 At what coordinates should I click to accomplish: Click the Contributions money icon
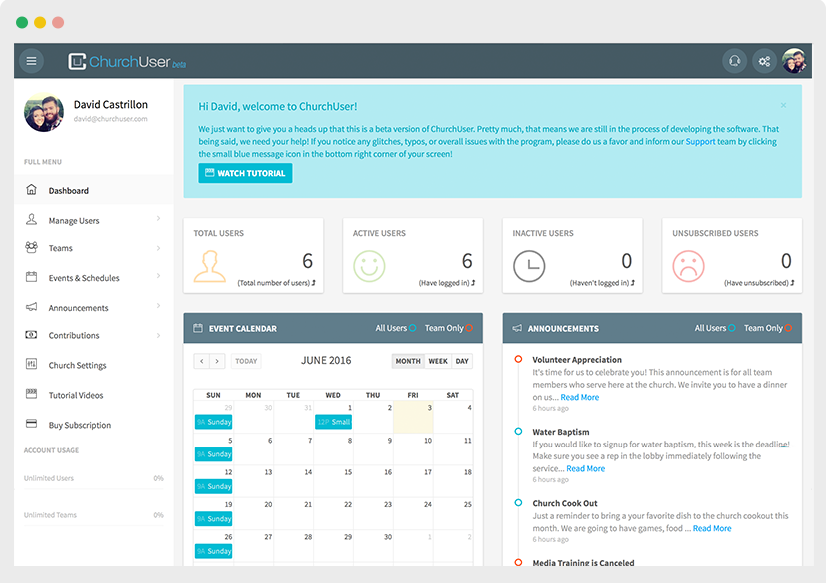[32, 334]
